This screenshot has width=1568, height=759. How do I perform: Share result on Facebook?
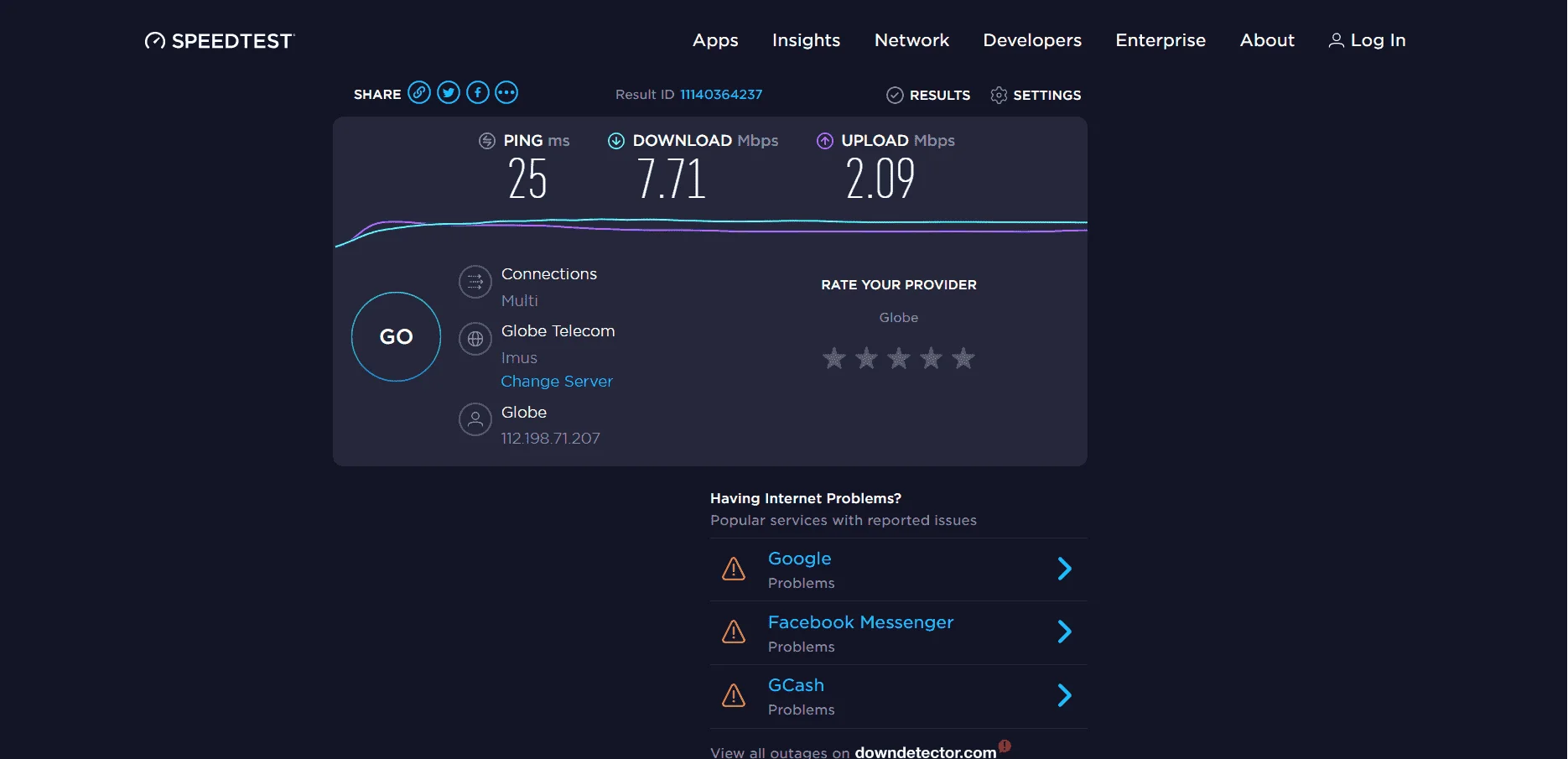click(x=478, y=92)
